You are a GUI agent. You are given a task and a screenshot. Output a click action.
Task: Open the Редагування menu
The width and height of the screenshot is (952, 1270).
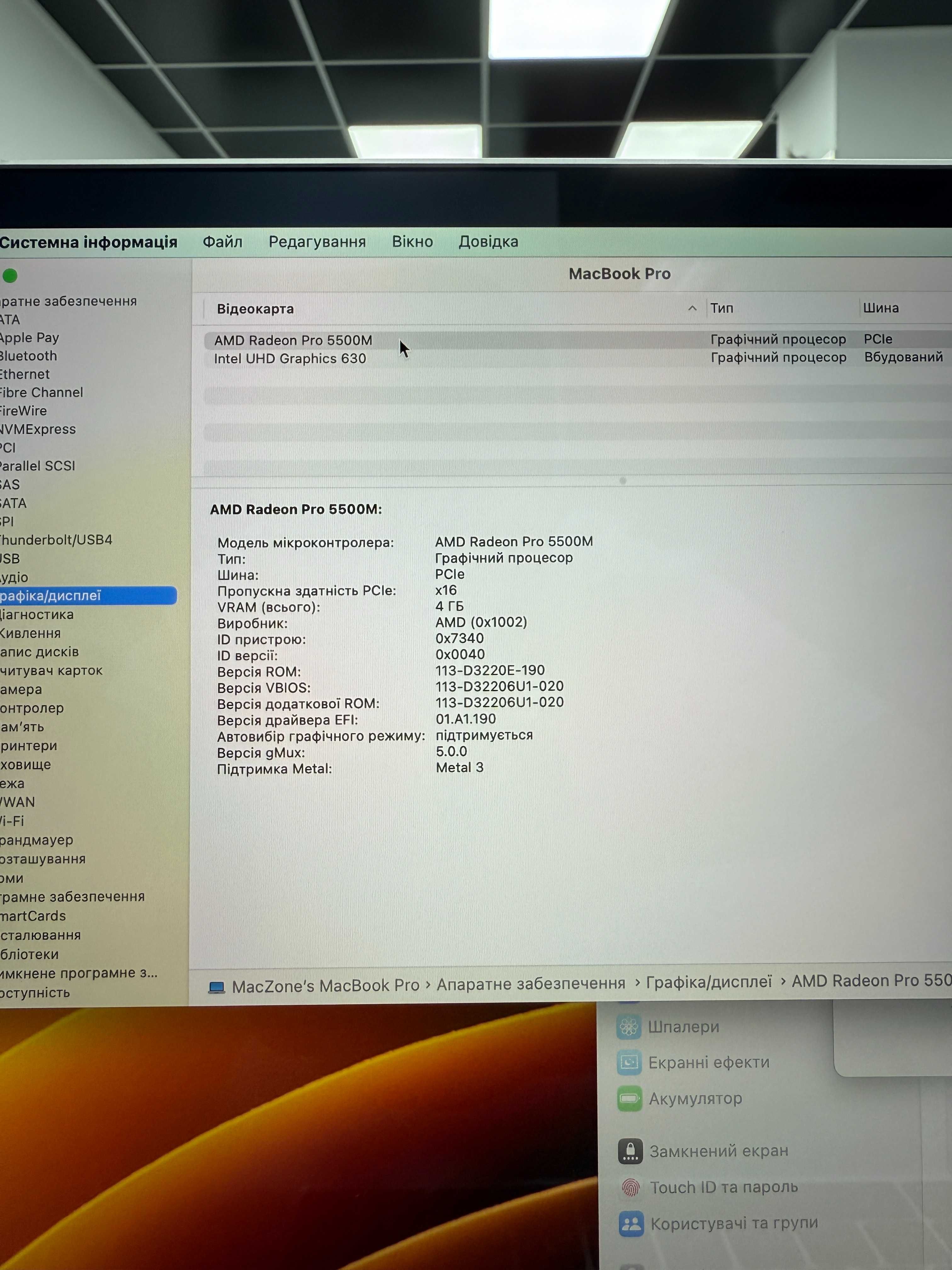point(317,242)
